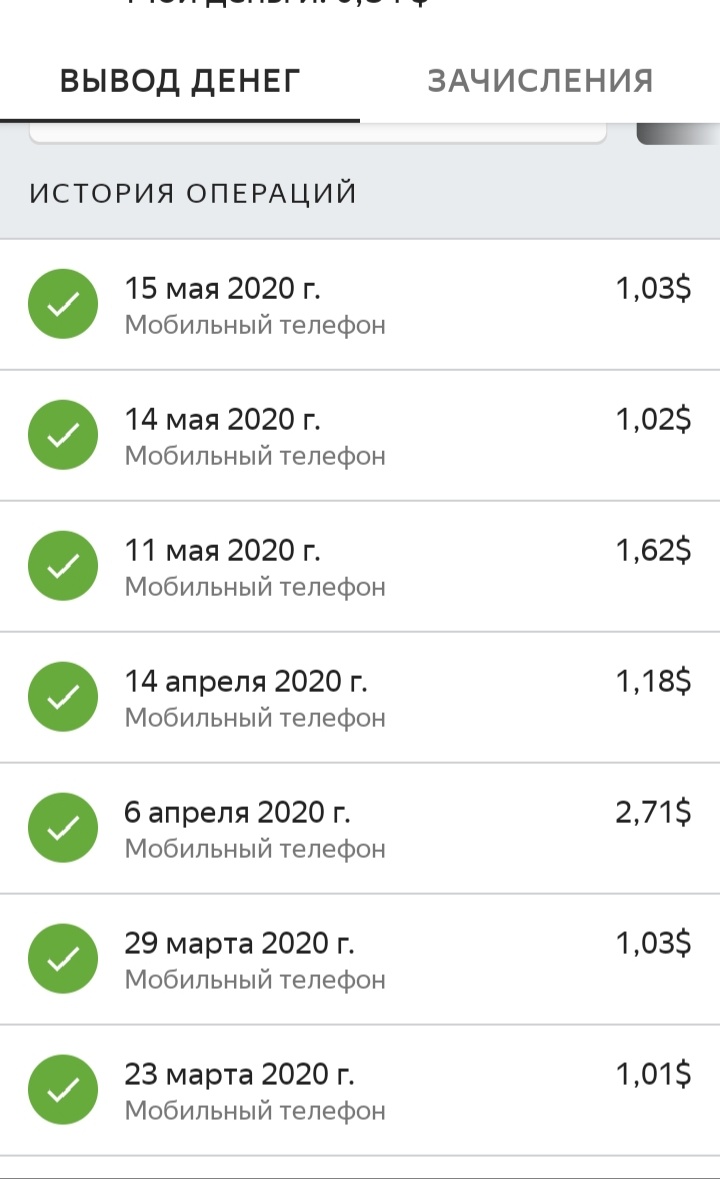This screenshot has height=1179, width=720.
Task: Tap the green checkmark for 11 мая 2020
Action: point(63,565)
